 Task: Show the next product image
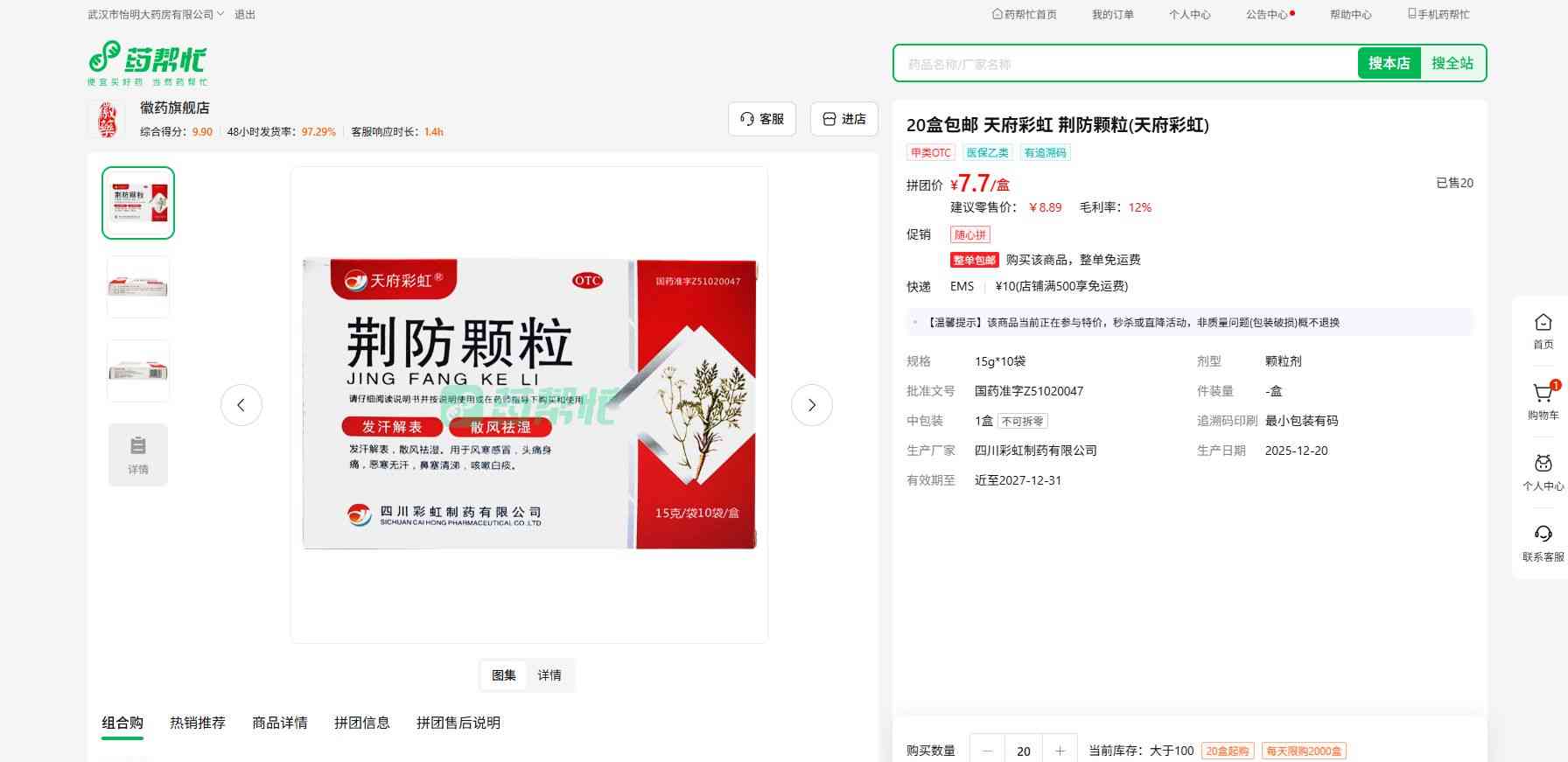(x=811, y=405)
